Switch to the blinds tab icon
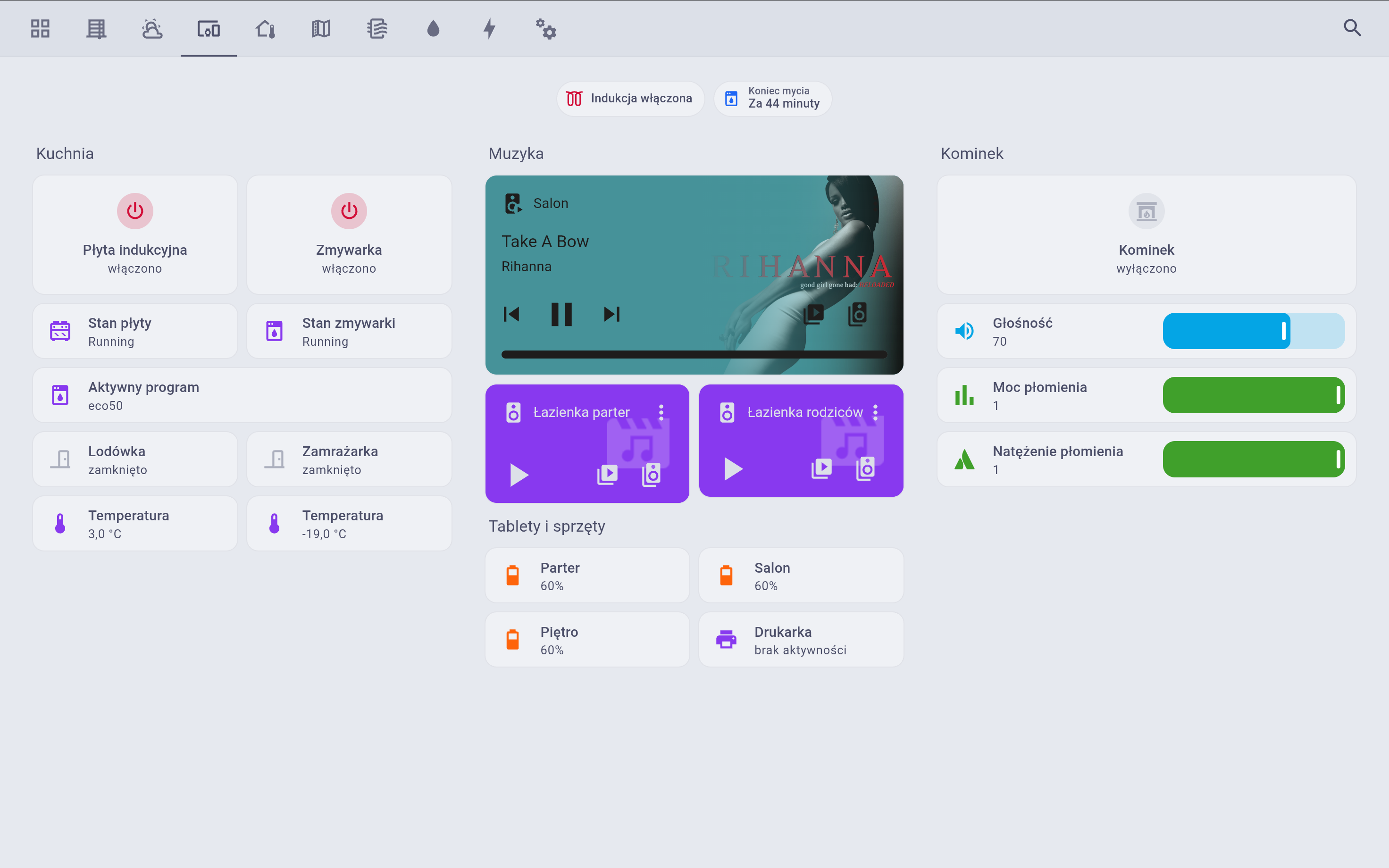 [x=96, y=28]
